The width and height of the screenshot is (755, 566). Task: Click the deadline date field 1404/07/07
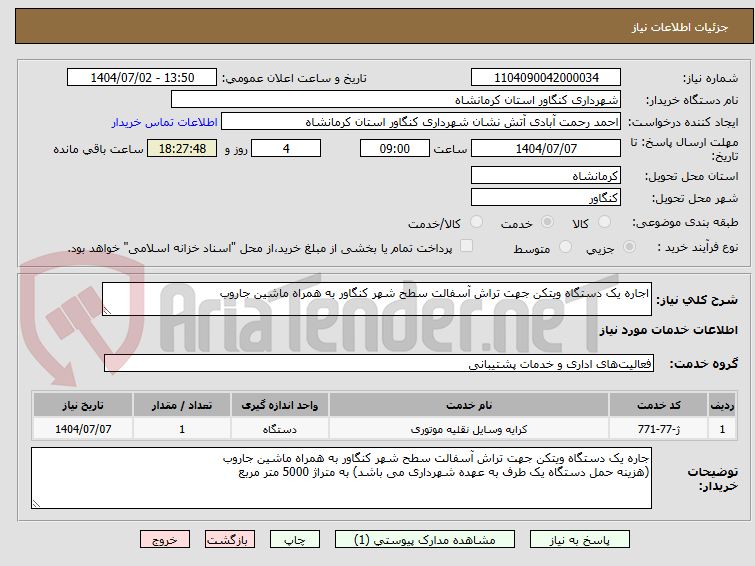(x=546, y=148)
